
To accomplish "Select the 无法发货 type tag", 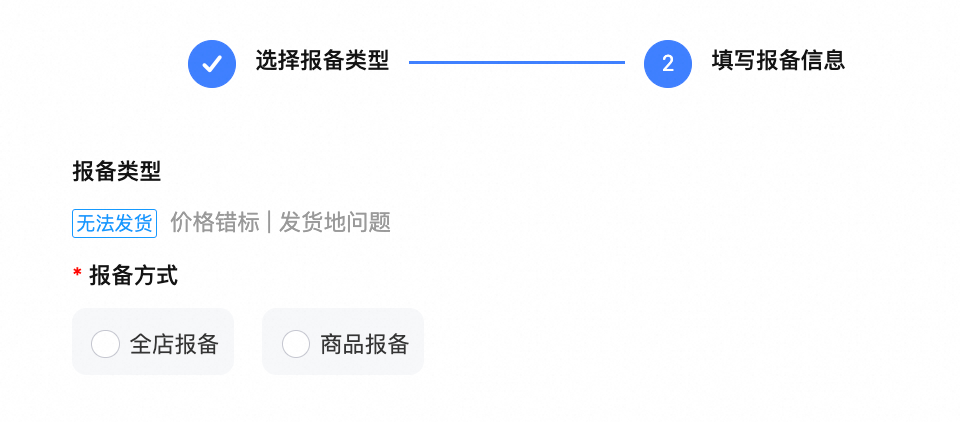I will click(x=114, y=223).
